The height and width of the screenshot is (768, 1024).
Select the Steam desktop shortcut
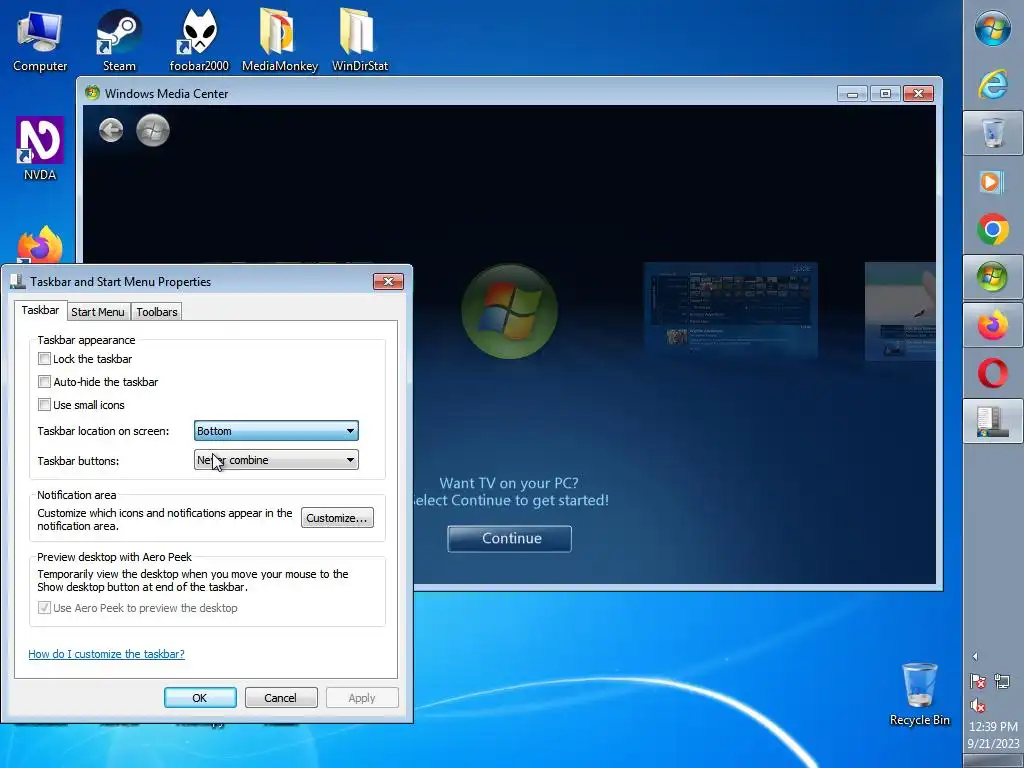[119, 40]
